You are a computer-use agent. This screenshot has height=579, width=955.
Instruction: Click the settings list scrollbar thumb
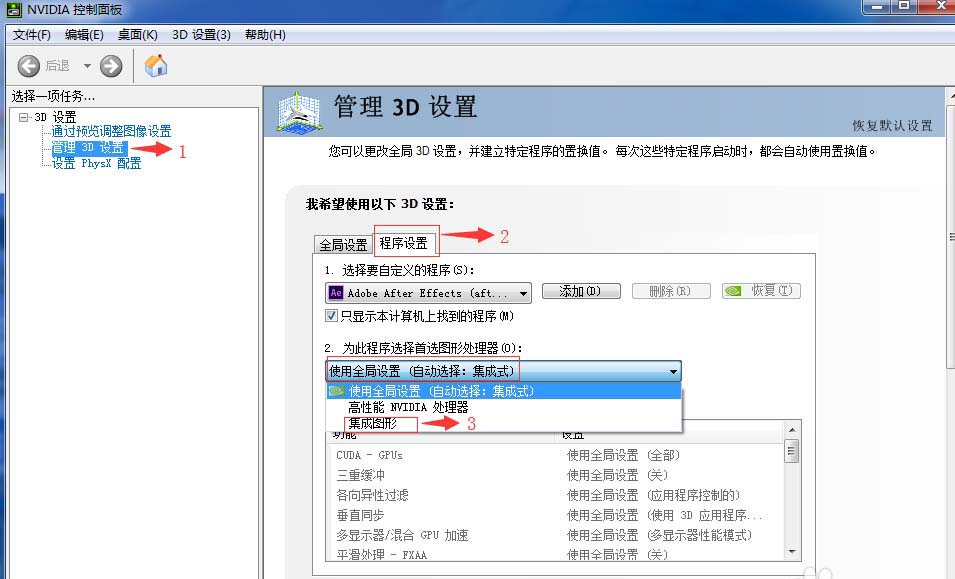click(x=792, y=452)
